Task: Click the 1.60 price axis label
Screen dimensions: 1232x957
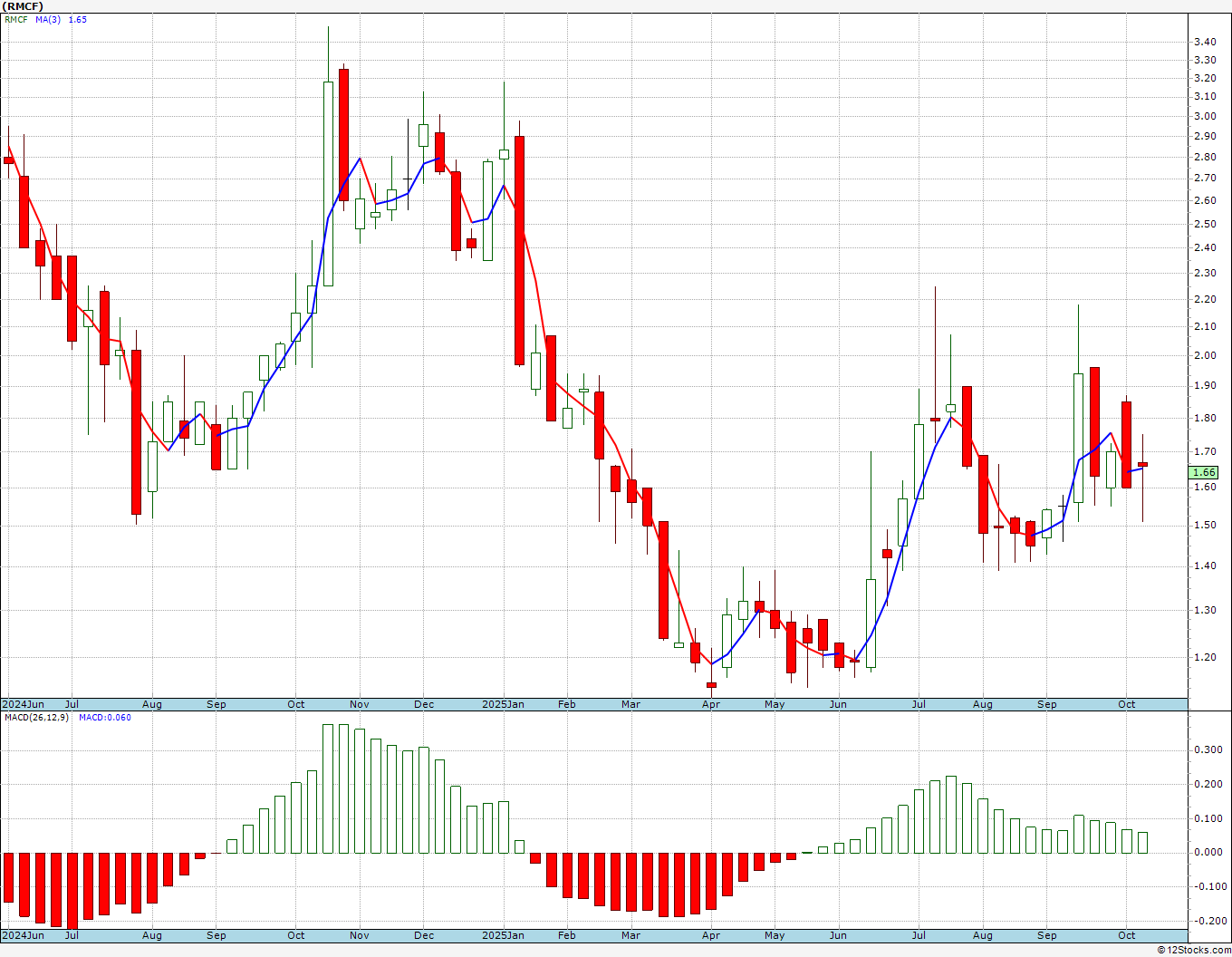Action: tap(1205, 487)
